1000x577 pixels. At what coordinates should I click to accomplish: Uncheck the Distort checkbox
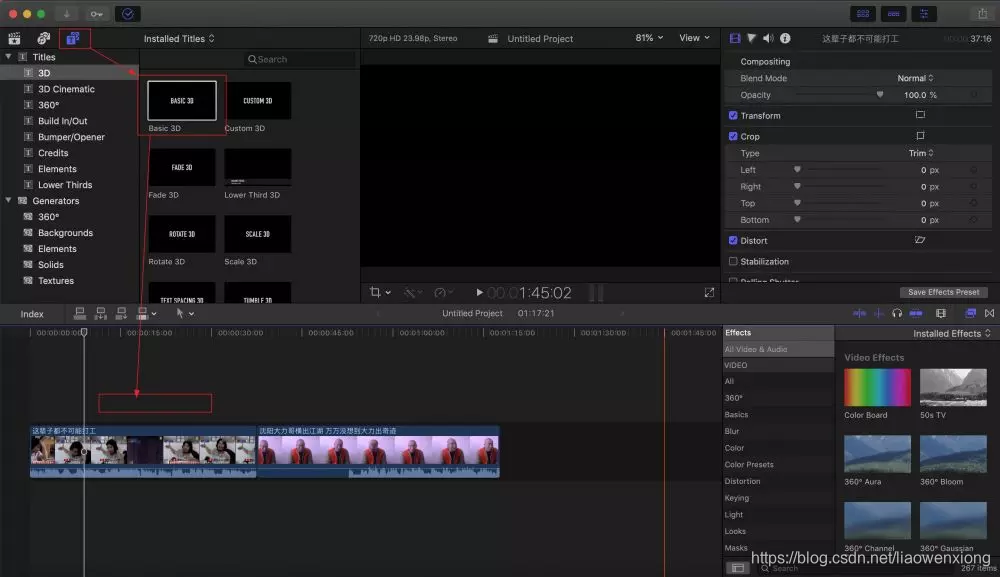click(x=733, y=240)
